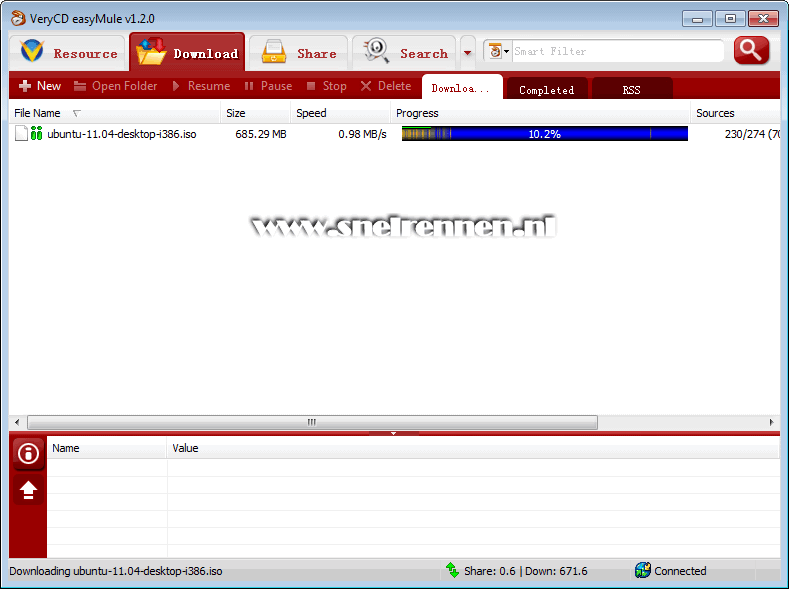
Task: Click the red magnifier search button
Action: pyautogui.click(x=751, y=50)
